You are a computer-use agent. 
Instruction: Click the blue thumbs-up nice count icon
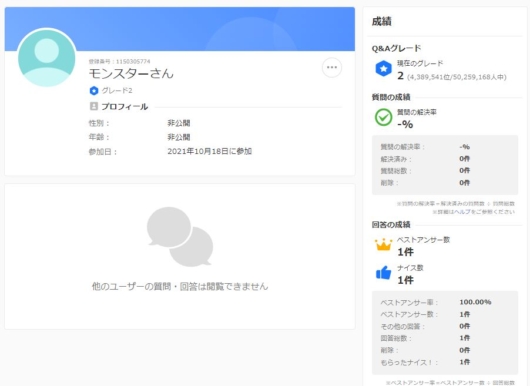tap(383, 272)
